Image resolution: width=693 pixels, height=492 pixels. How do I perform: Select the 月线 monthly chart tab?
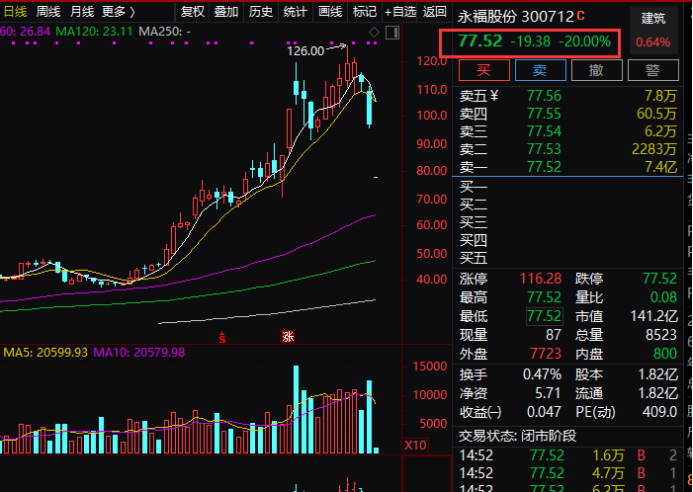82,12
